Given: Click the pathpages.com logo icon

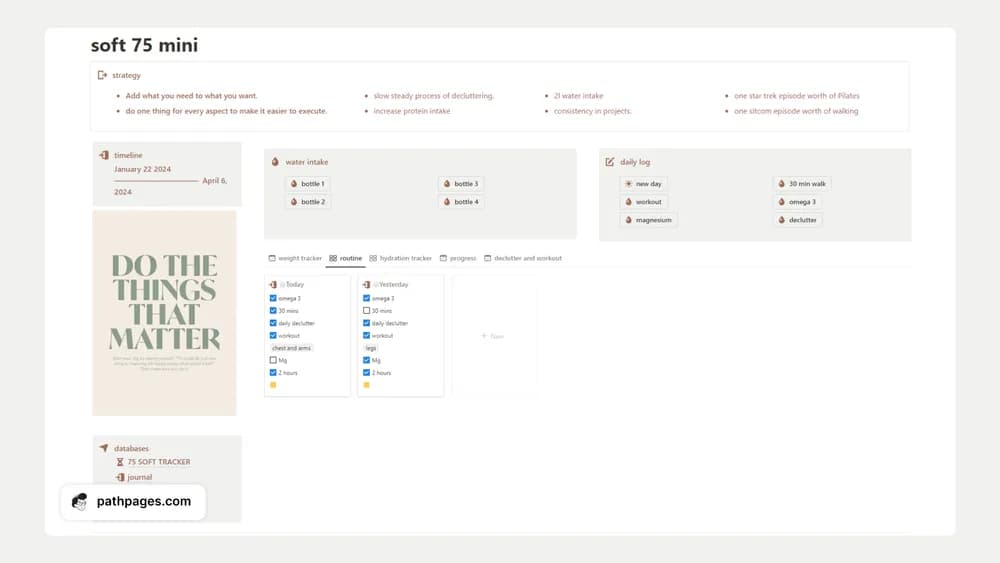Looking at the screenshot, I should (x=80, y=502).
